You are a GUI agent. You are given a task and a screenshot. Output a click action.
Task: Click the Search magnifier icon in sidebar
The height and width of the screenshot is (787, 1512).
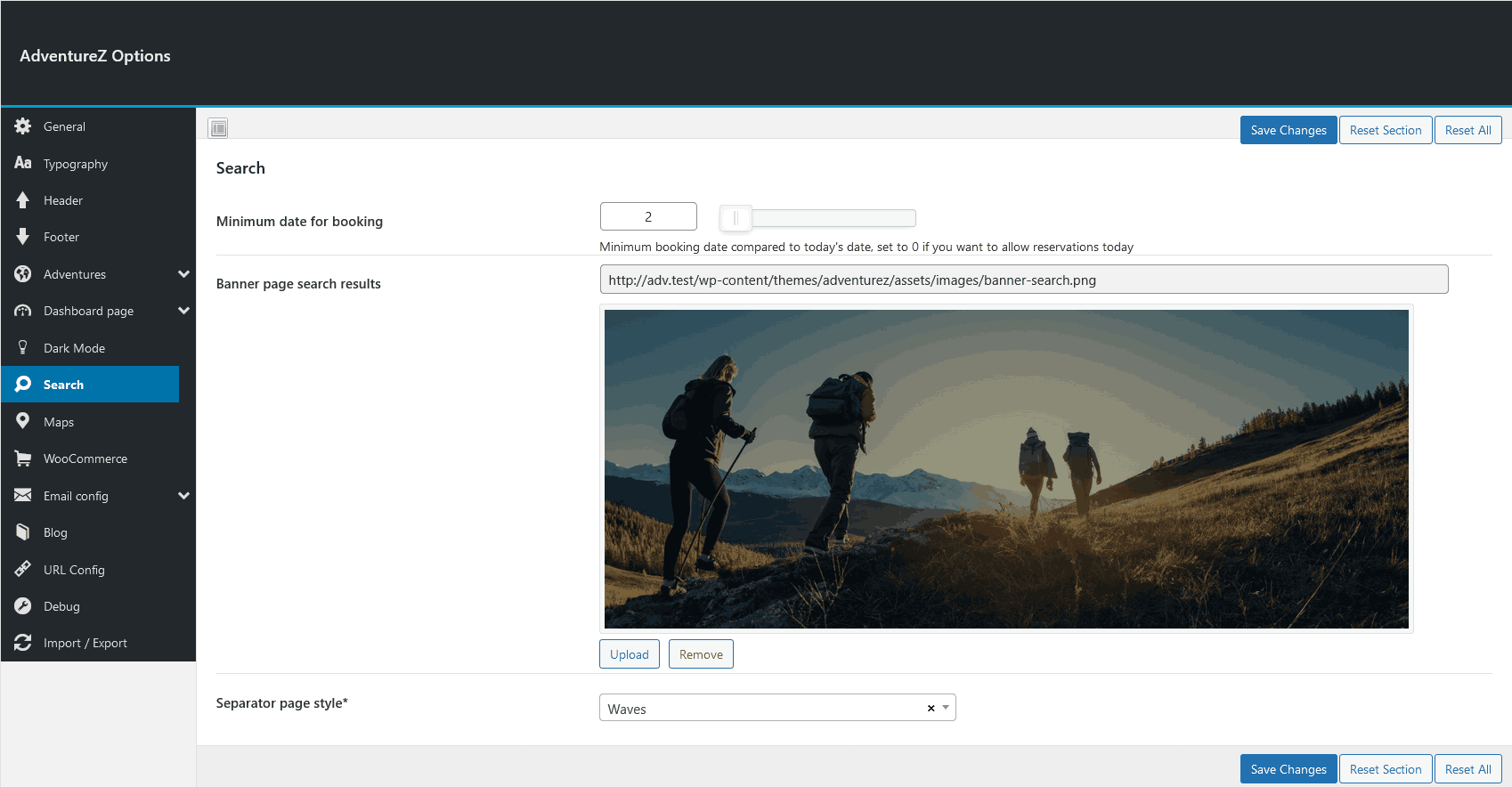pos(23,385)
